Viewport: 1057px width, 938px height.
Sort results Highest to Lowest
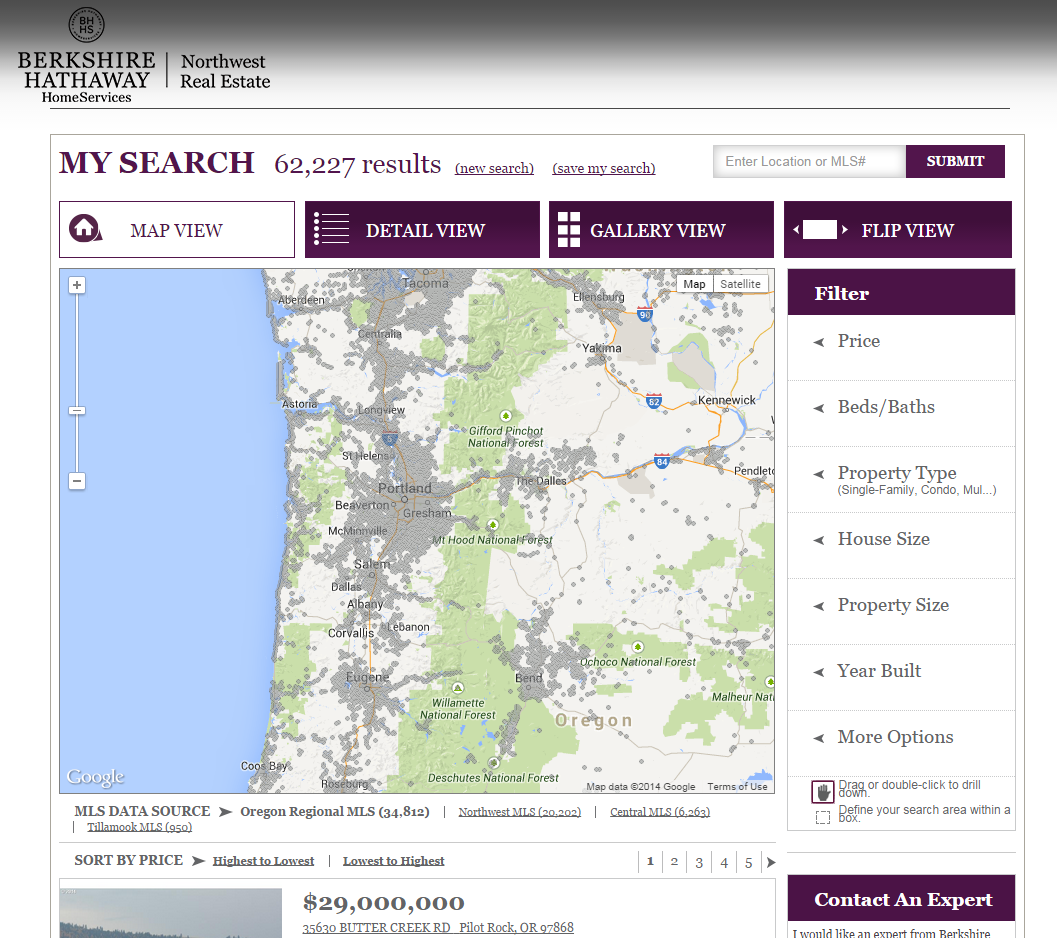(263, 860)
